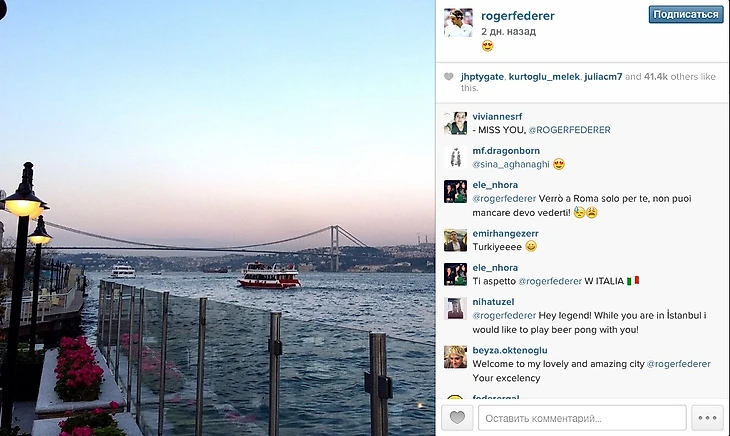Open juliacm7 liker profile link

(x=604, y=77)
